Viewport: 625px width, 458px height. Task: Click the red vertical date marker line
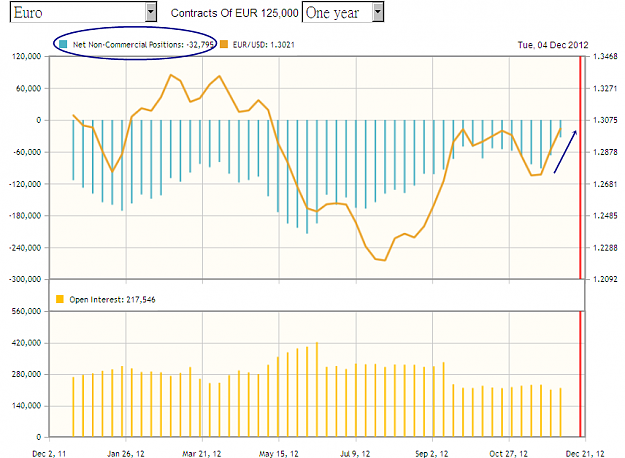coord(580,167)
